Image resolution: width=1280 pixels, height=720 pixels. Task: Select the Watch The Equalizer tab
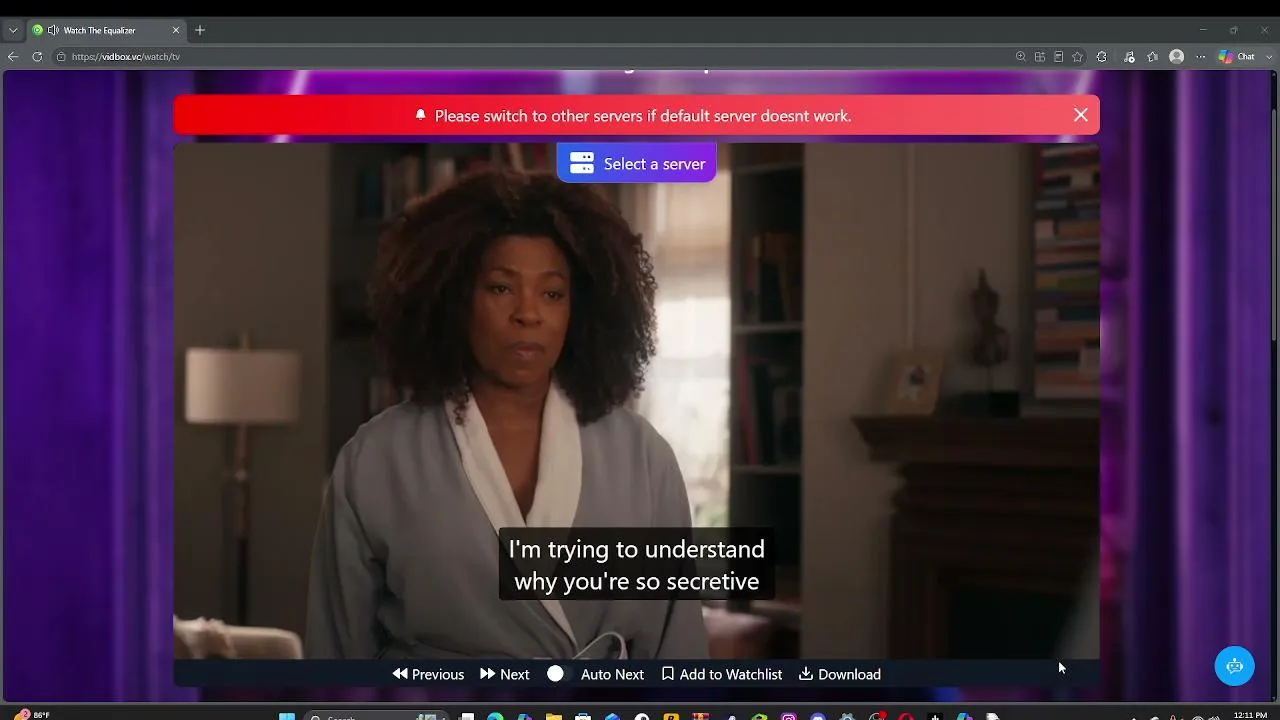click(x=106, y=30)
